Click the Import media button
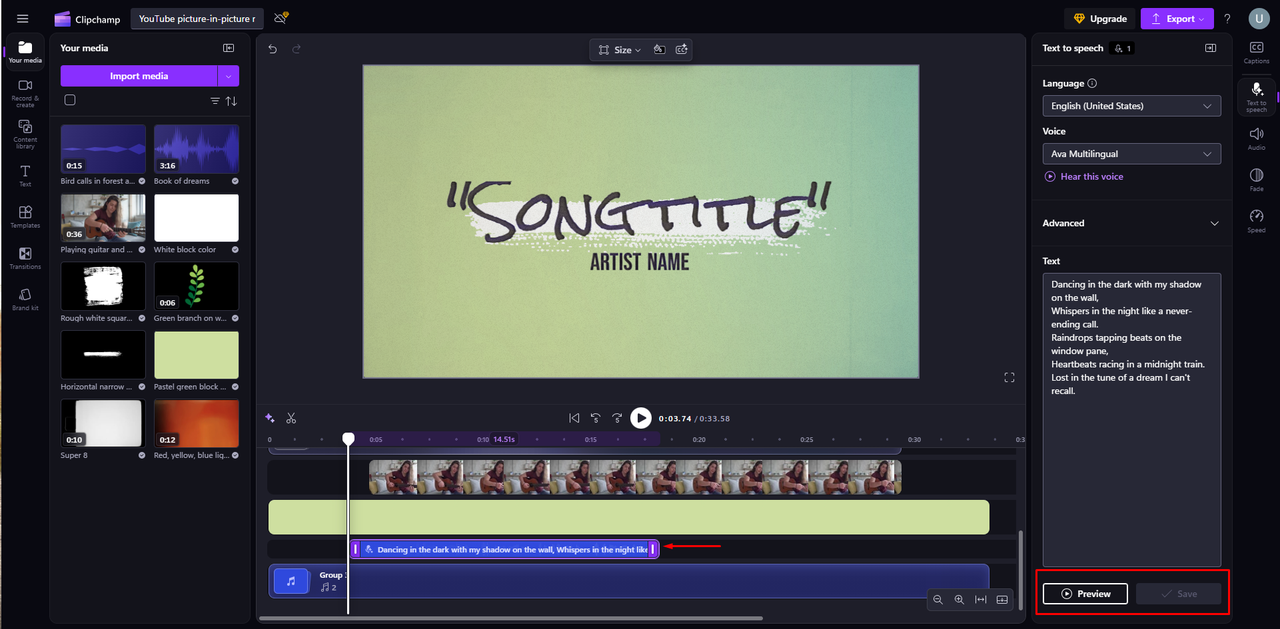 tap(139, 76)
